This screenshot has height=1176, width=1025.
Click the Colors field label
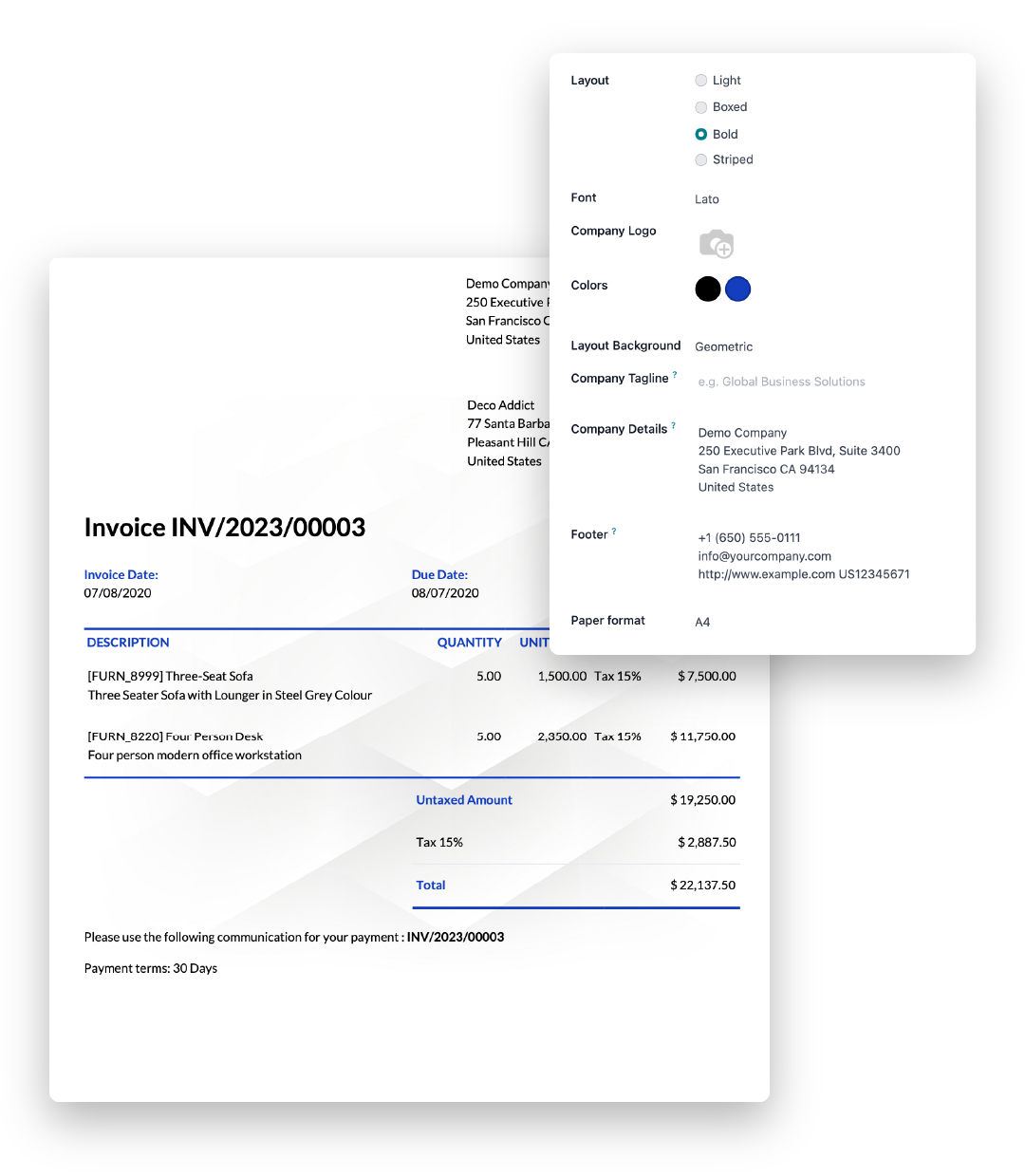pyautogui.click(x=589, y=286)
